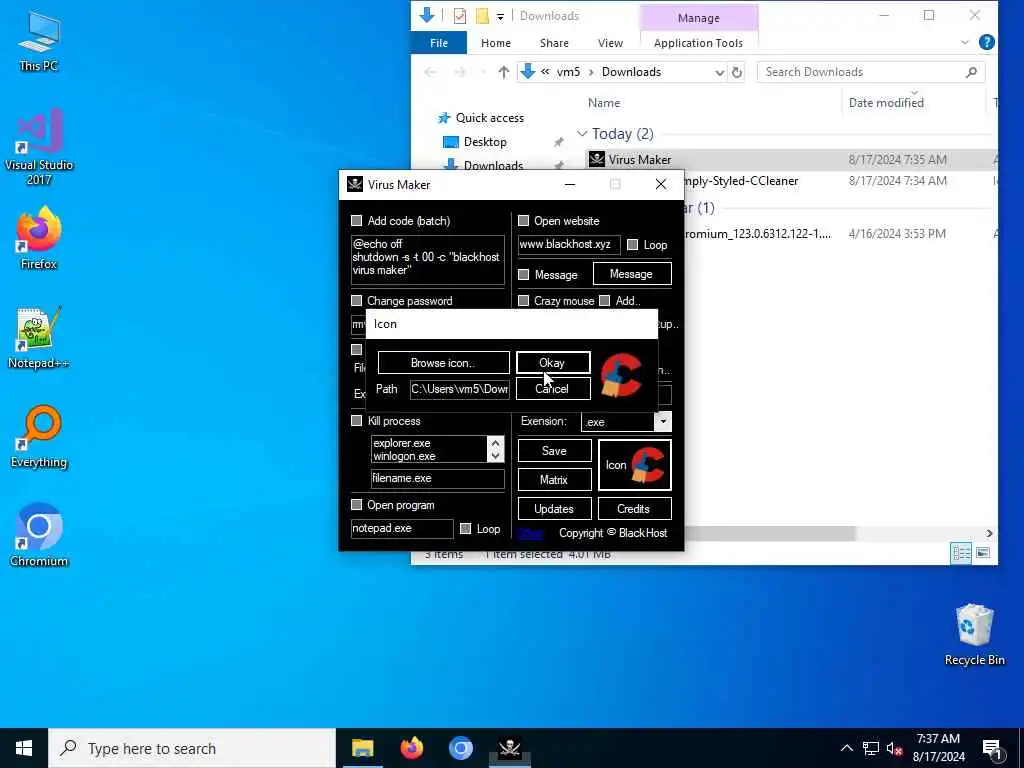Select the Virus Maker file row
The width and height of the screenshot is (1024, 768).
[x=790, y=159]
